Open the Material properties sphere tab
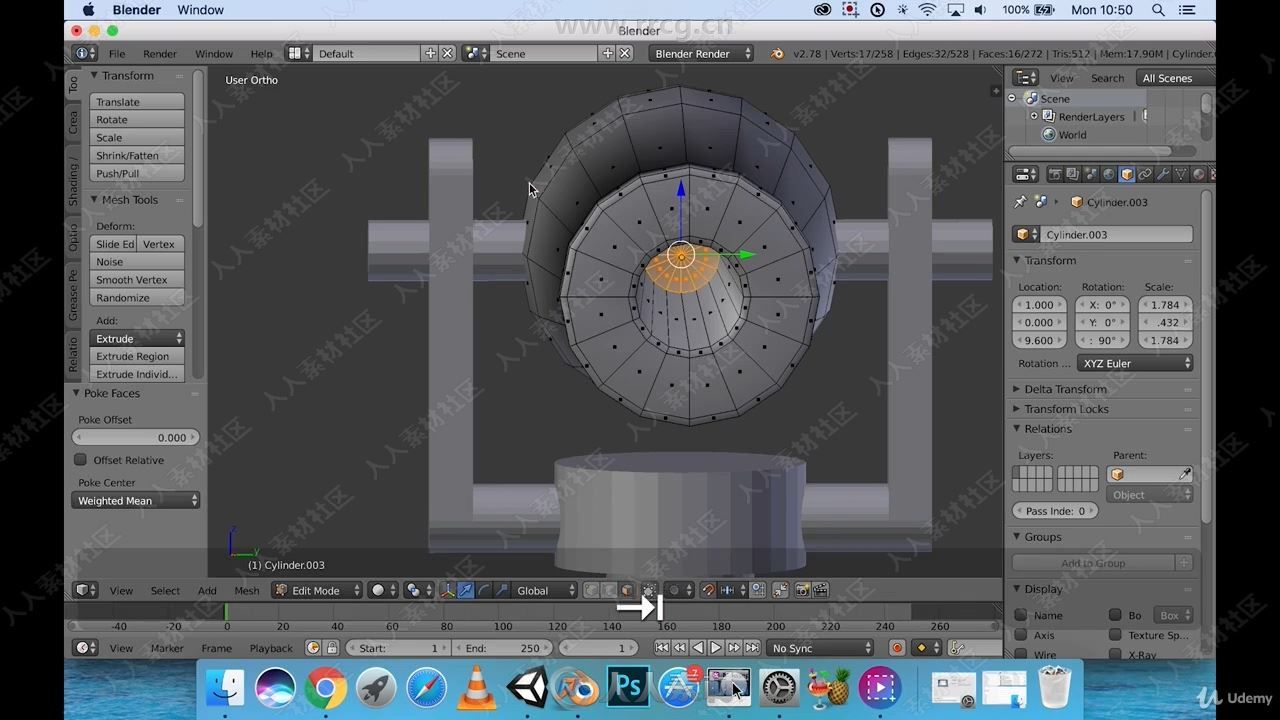 (x=1199, y=174)
